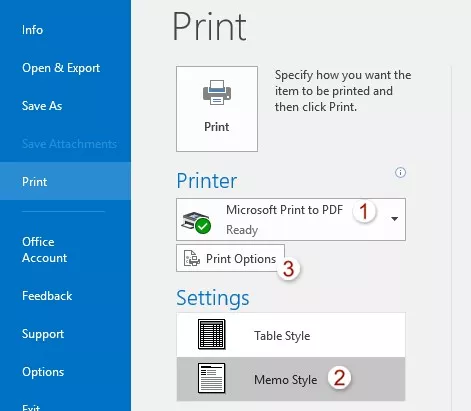Open Print Options dialog
Viewport: 471px width, 411px height.
230,258
